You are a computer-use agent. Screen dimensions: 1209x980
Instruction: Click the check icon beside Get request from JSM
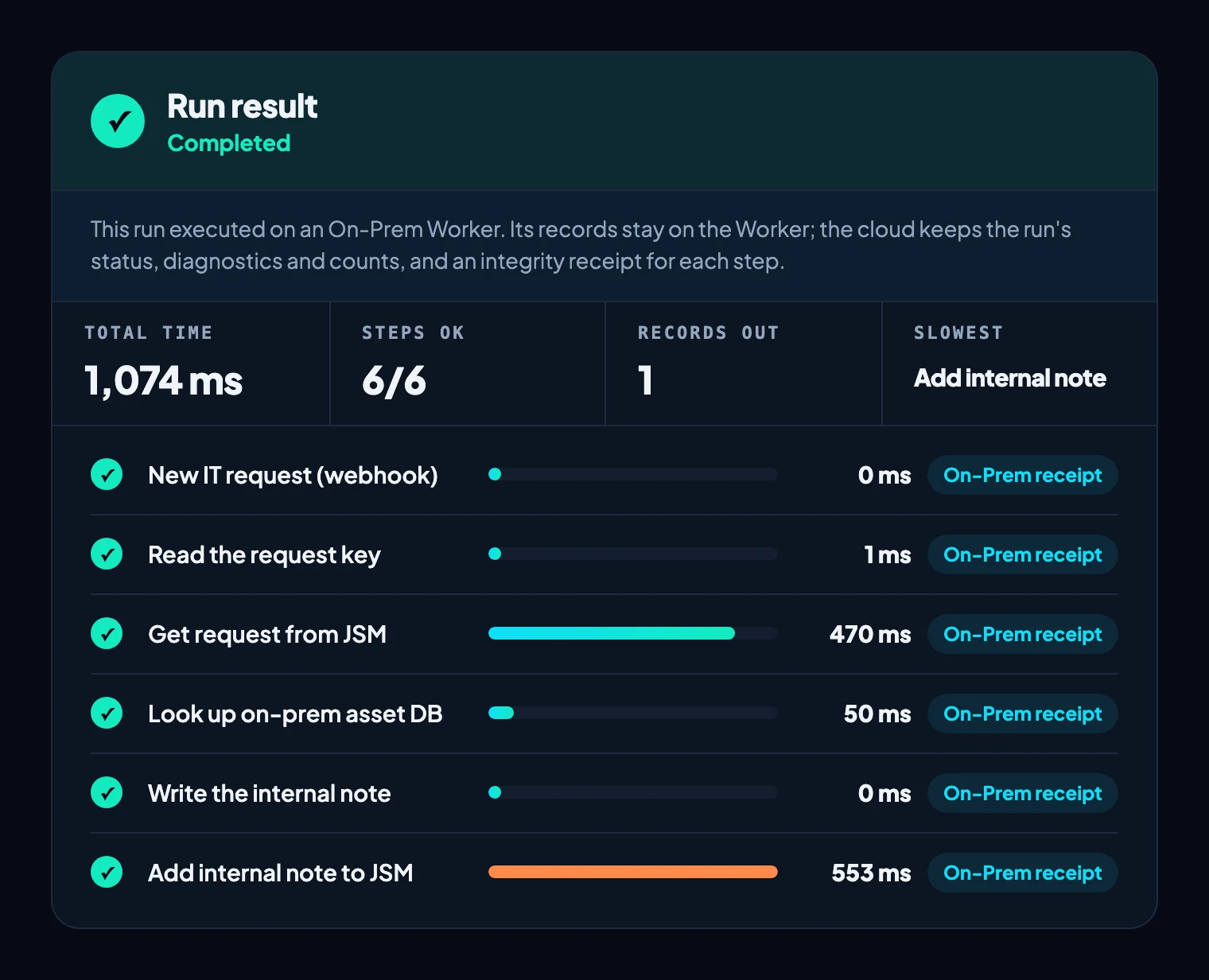click(107, 634)
